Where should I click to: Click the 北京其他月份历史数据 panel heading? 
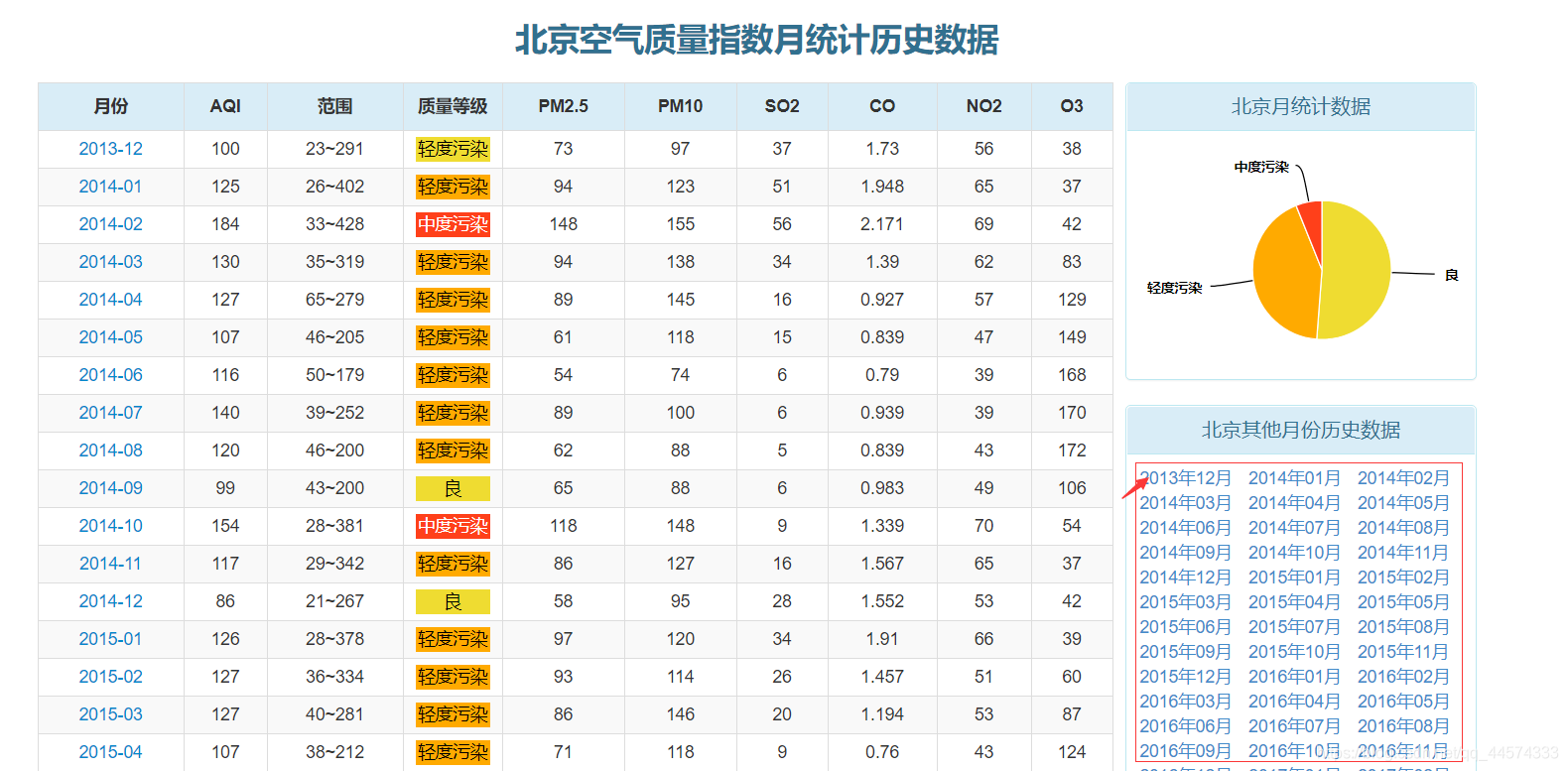coord(1301,431)
